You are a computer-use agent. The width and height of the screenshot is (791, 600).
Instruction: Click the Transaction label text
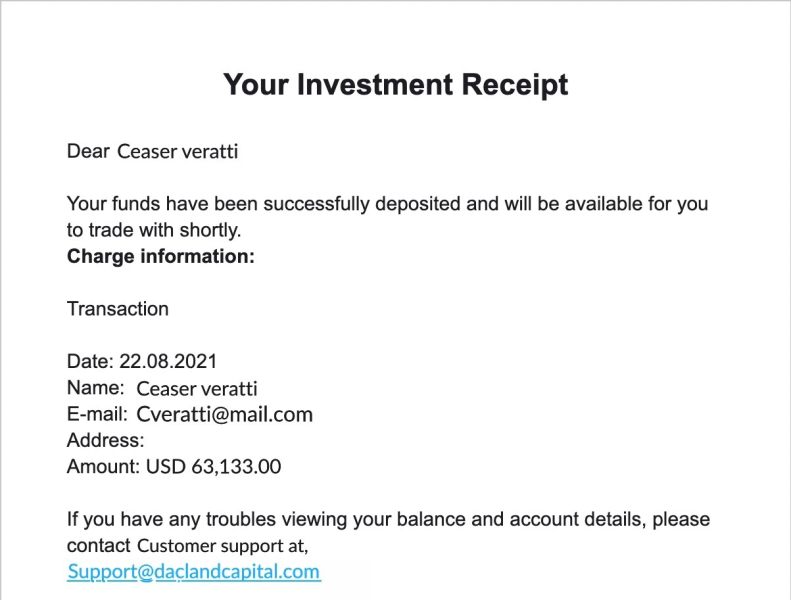118,309
